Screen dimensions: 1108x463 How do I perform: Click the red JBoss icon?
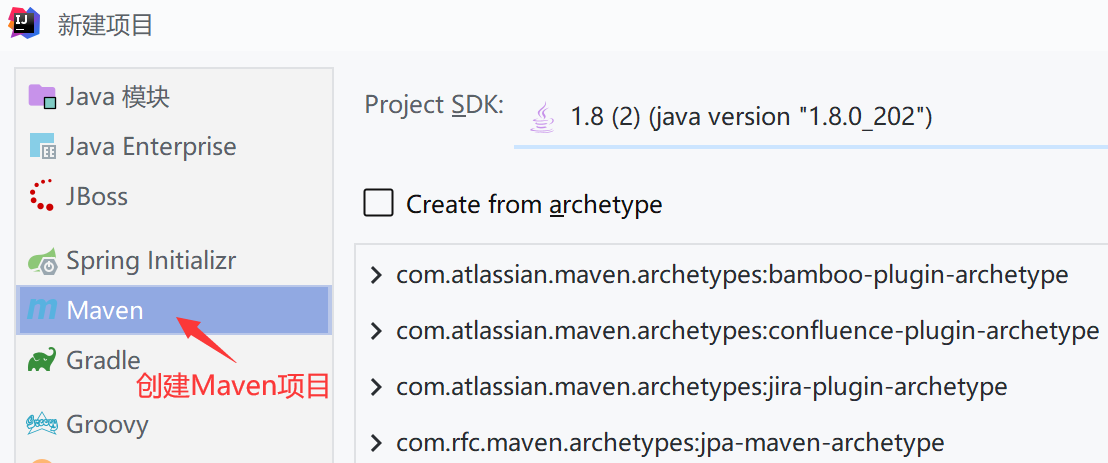coord(42,195)
